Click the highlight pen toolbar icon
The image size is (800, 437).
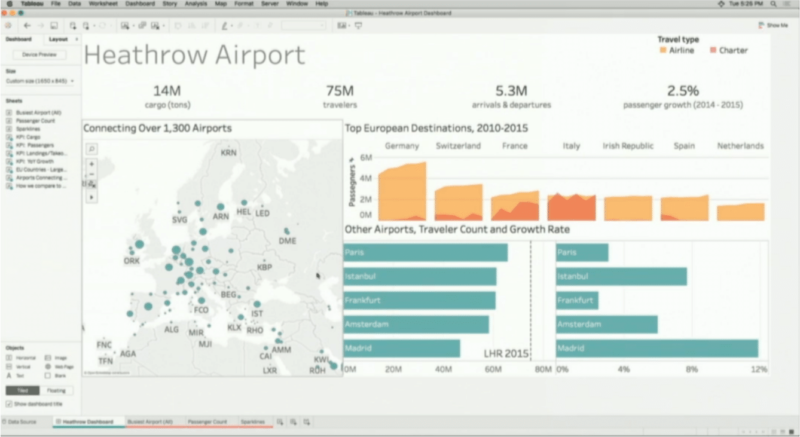[224, 25]
